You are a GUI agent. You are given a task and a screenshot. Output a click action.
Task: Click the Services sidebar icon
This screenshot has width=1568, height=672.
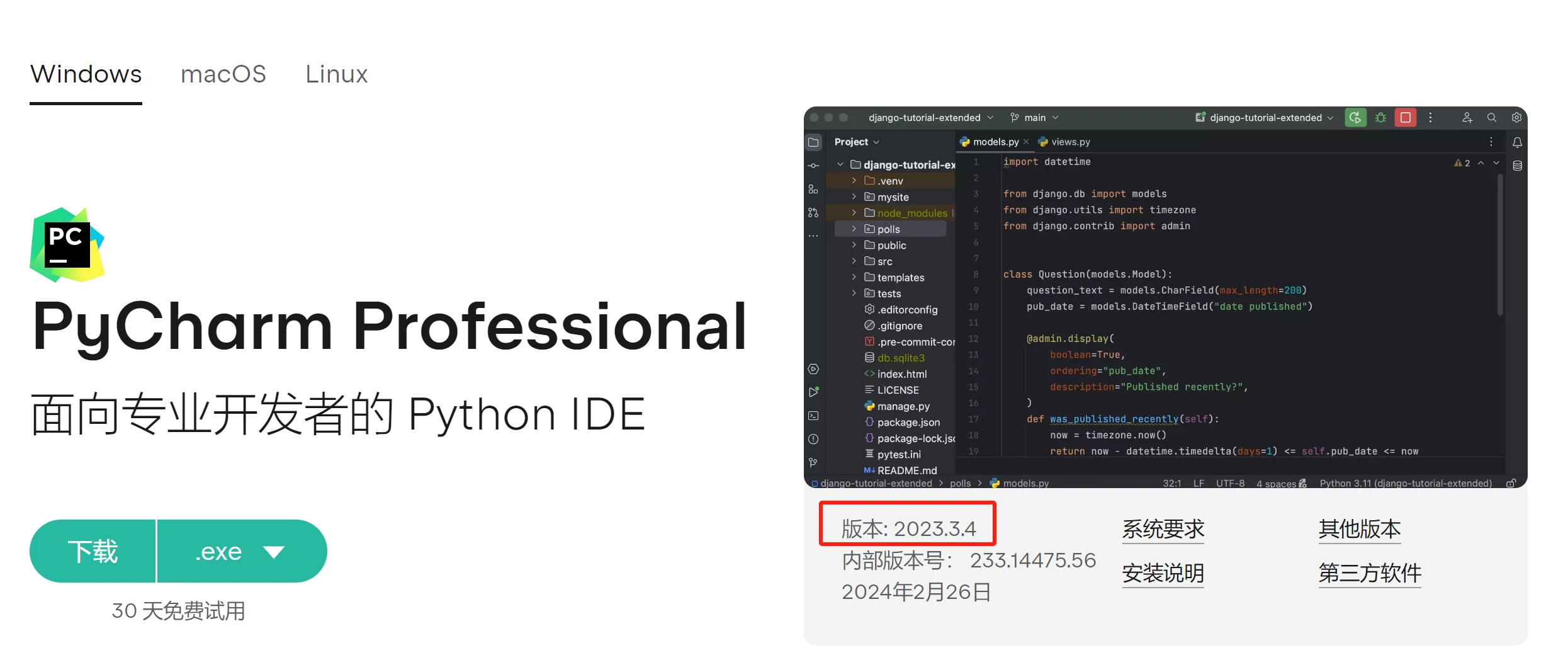point(813,369)
